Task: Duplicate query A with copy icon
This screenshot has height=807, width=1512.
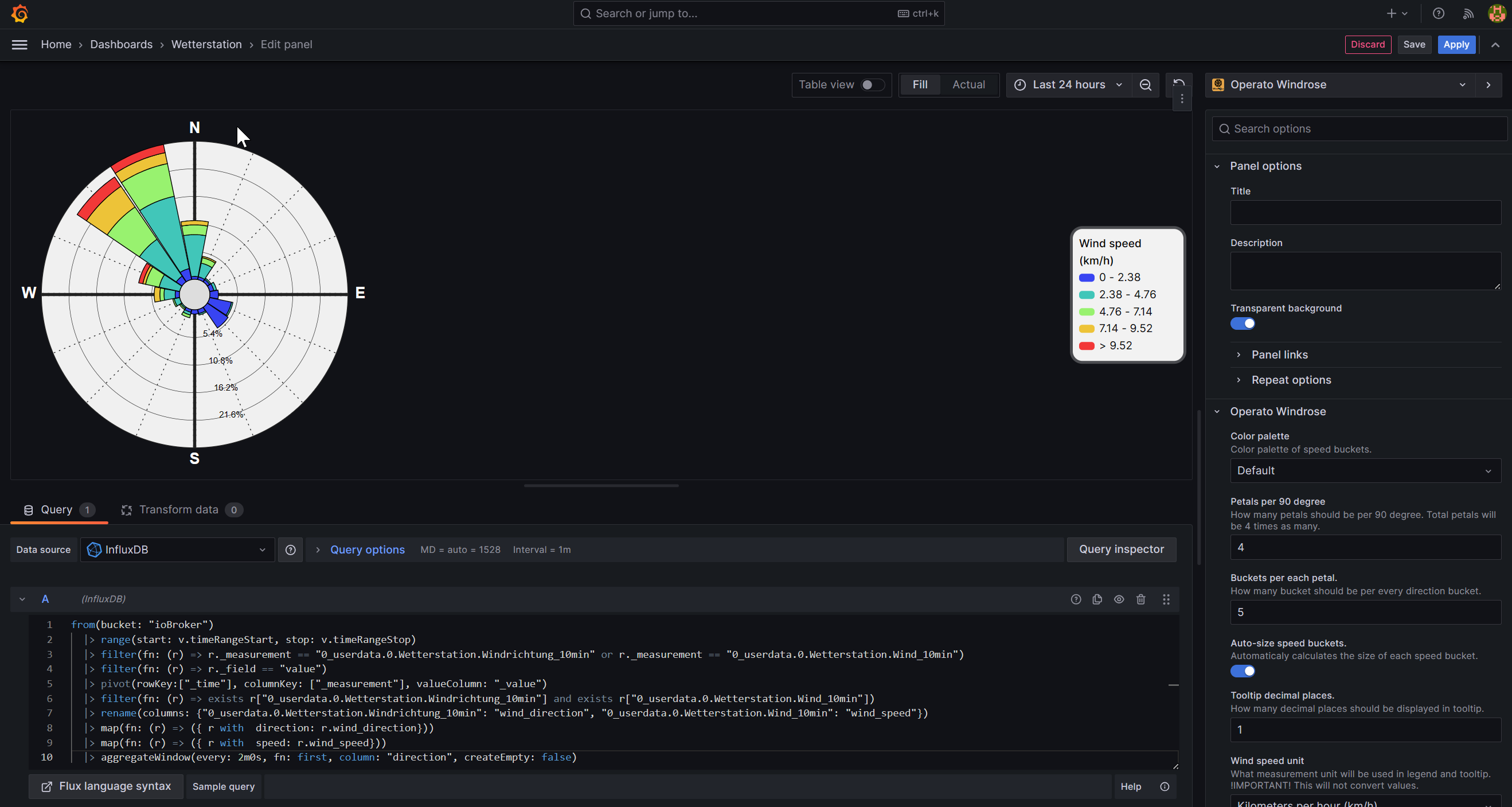Action: pyautogui.click(x=1097, y=599)
